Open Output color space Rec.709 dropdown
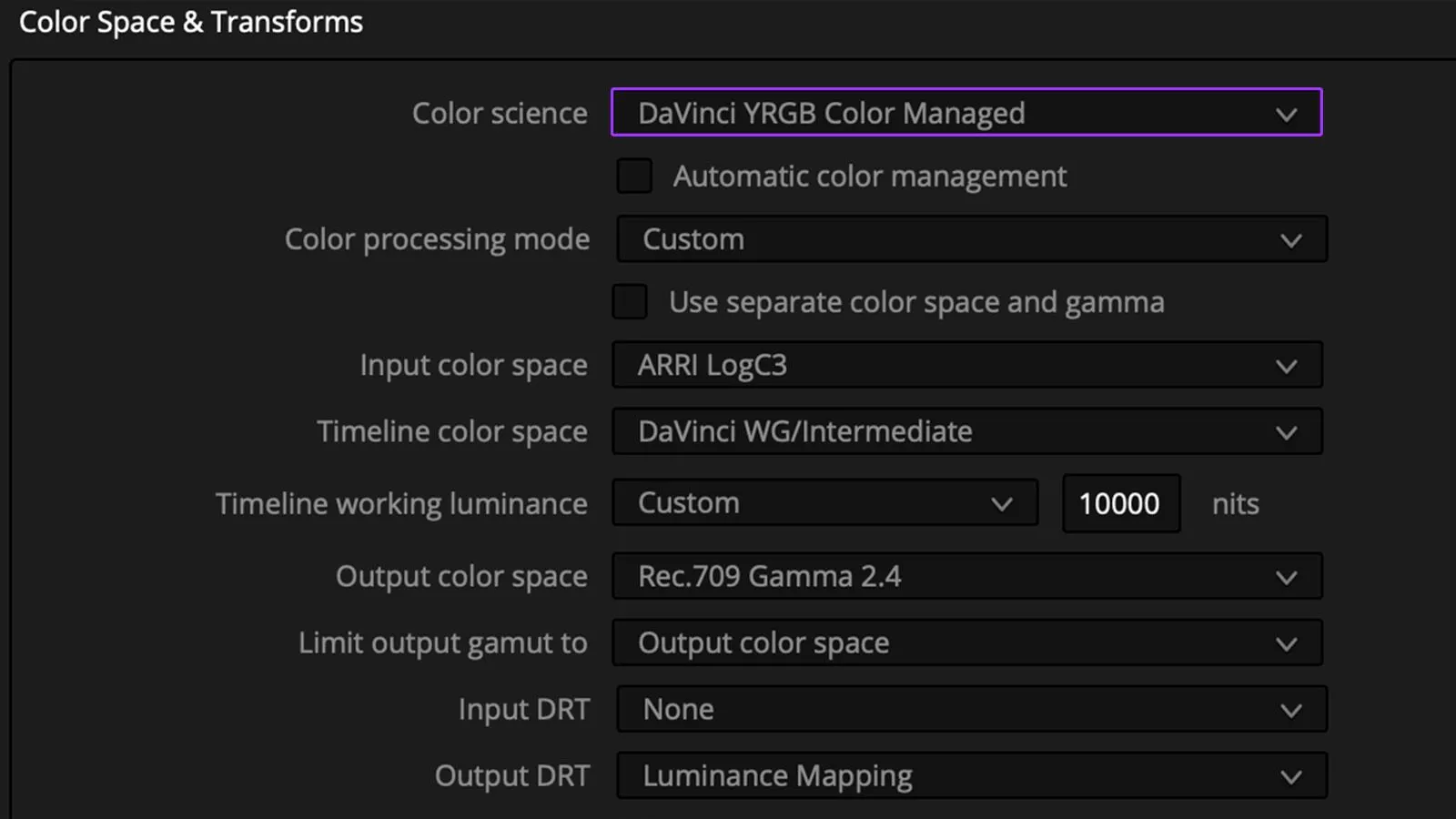The height and width of the screenshot is (819, 1456). coord(966,576)
